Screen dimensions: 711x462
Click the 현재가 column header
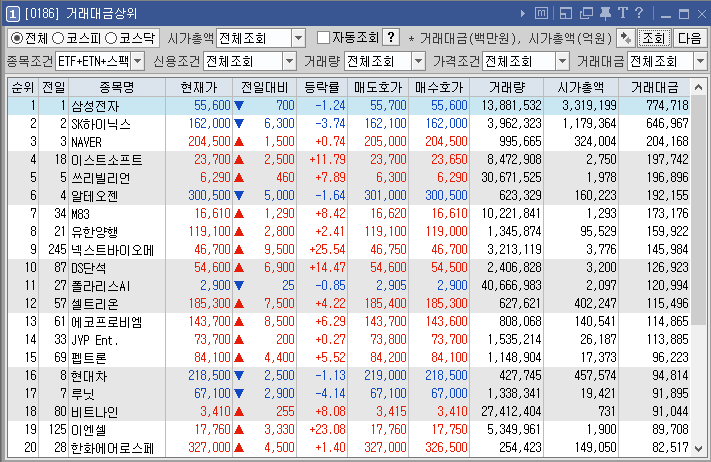click(199, 87)
